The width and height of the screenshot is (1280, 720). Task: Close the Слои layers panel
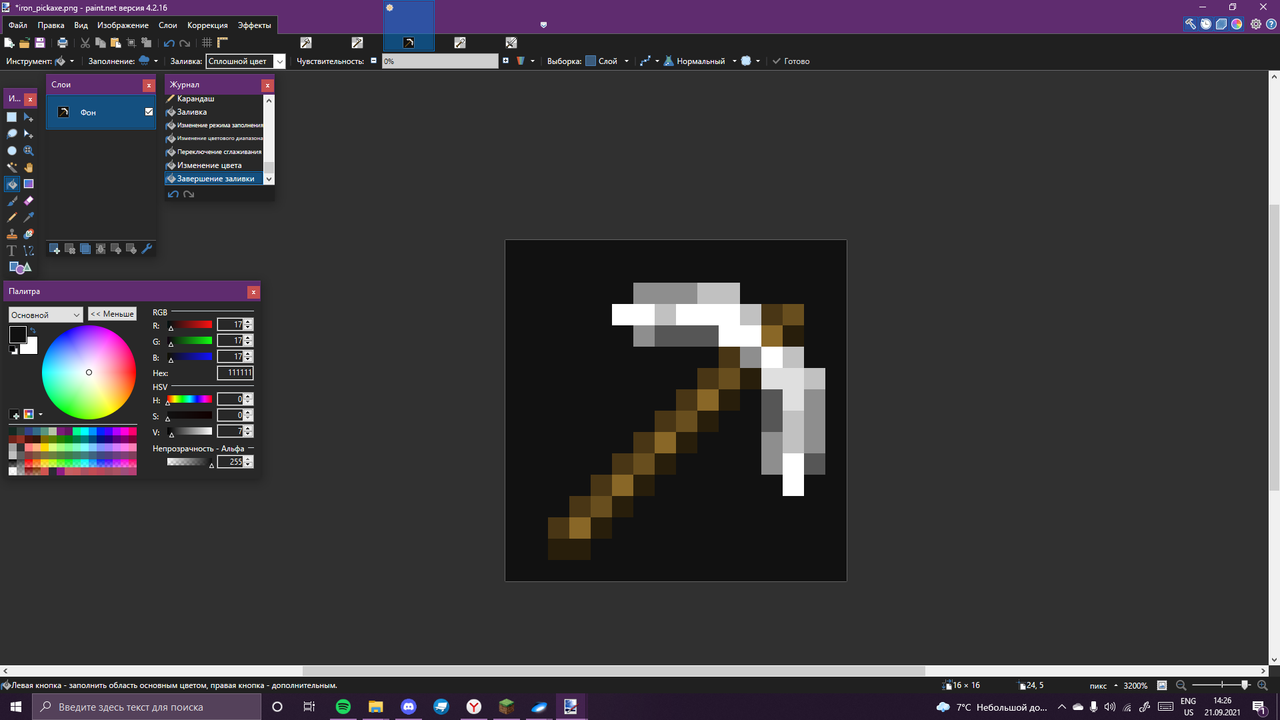tap(149, 85)
